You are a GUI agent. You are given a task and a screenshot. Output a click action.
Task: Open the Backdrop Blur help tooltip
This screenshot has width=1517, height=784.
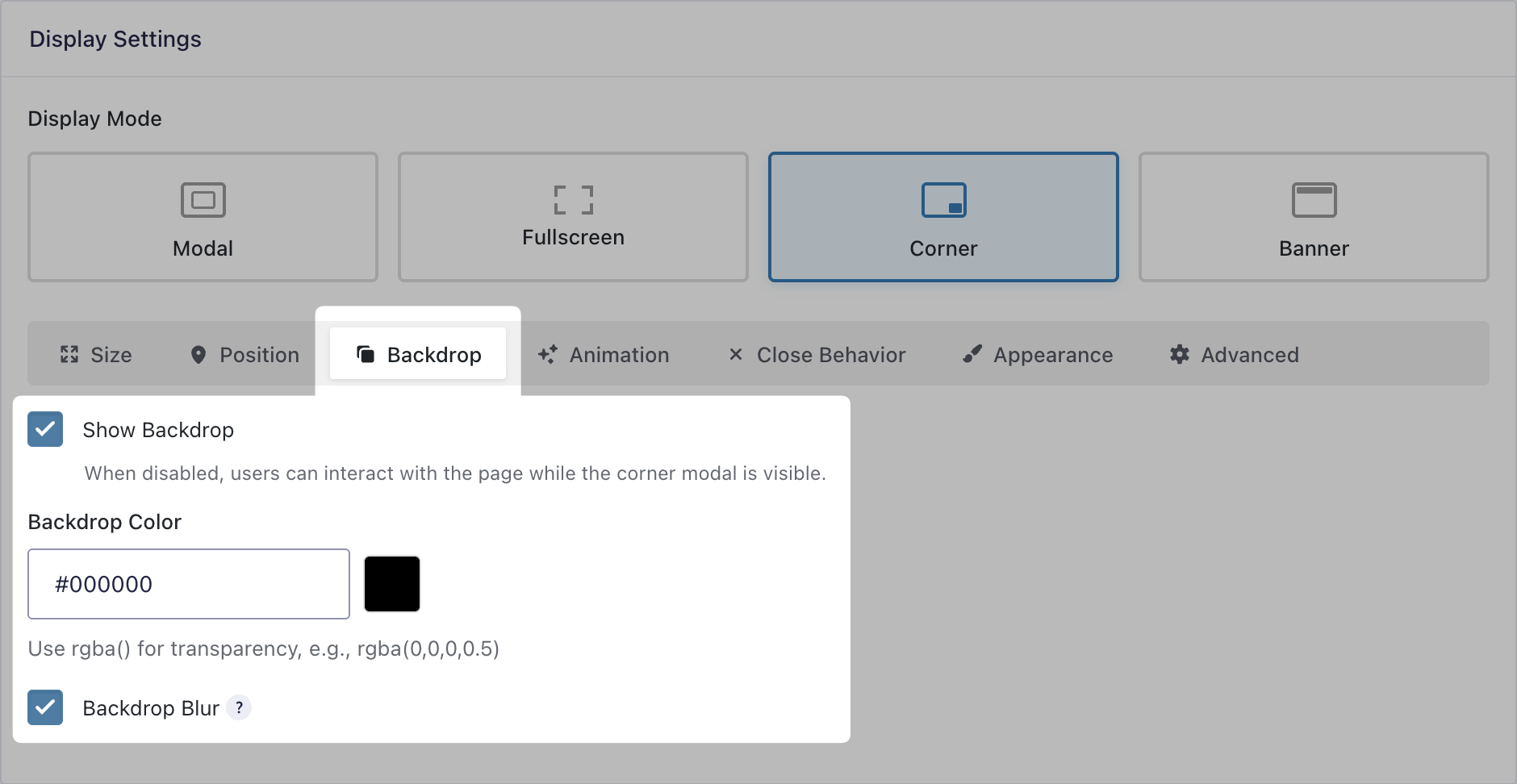[x=239, y=708]
